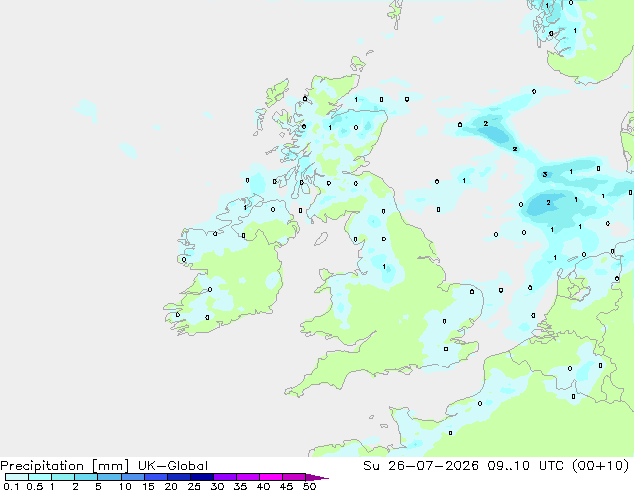This screenshot has width=634, height=490.
Task: Click the '35' legend tick label
Action: tap(240, 486)
